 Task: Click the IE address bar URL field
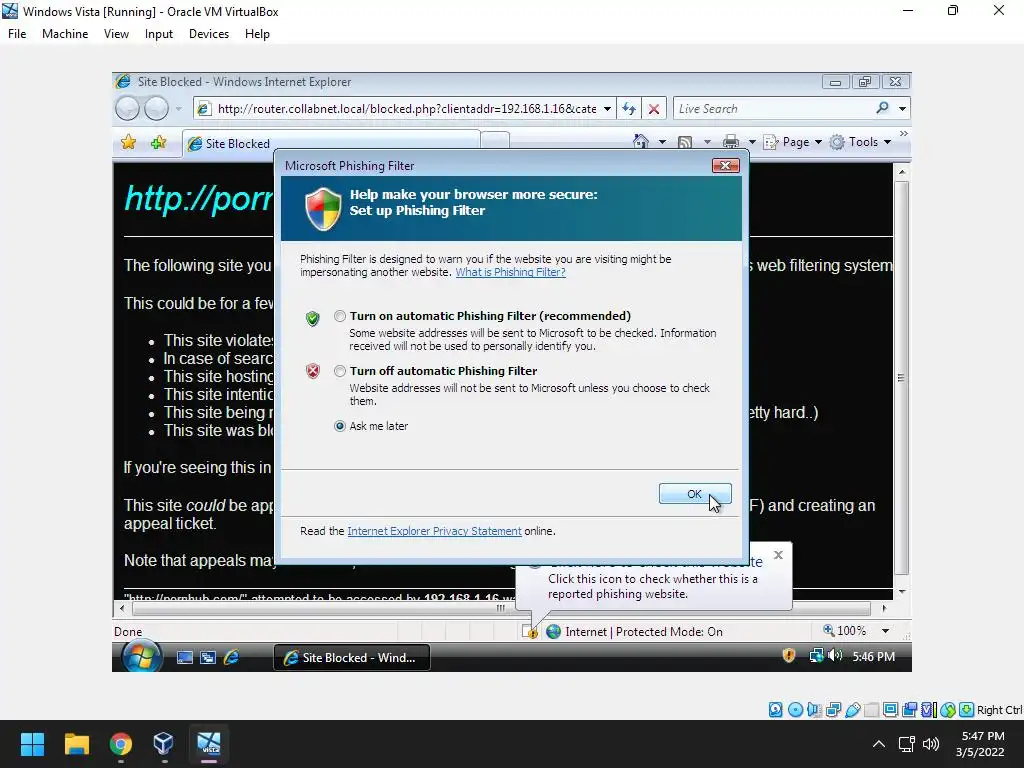coord(406,108)
